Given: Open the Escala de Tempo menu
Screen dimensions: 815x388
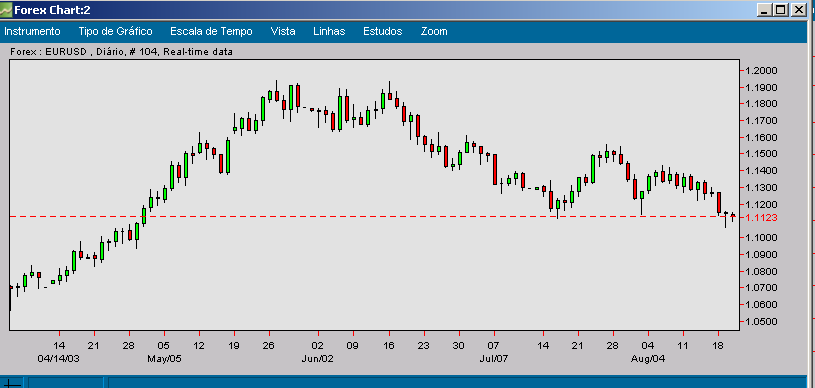Looking at the screenshot, I should [x=211, y=31].
